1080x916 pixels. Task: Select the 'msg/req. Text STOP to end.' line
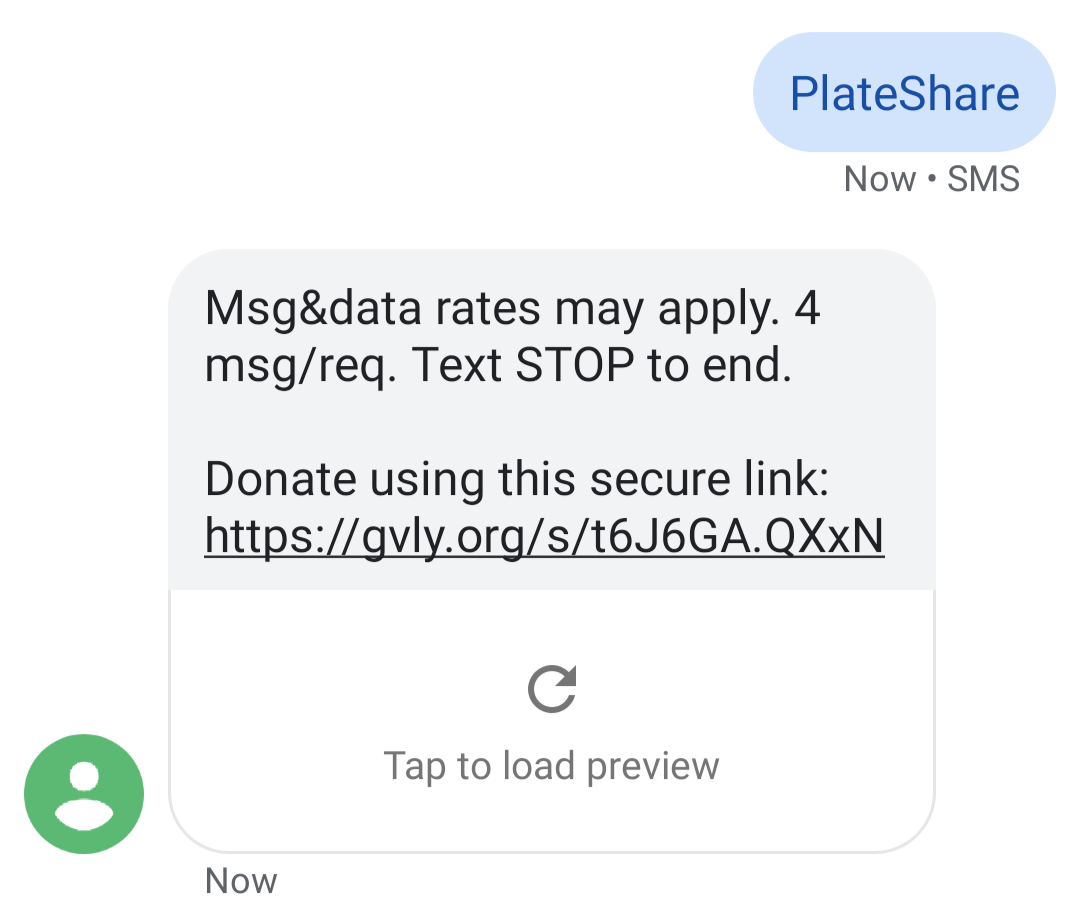click(498, 366)
